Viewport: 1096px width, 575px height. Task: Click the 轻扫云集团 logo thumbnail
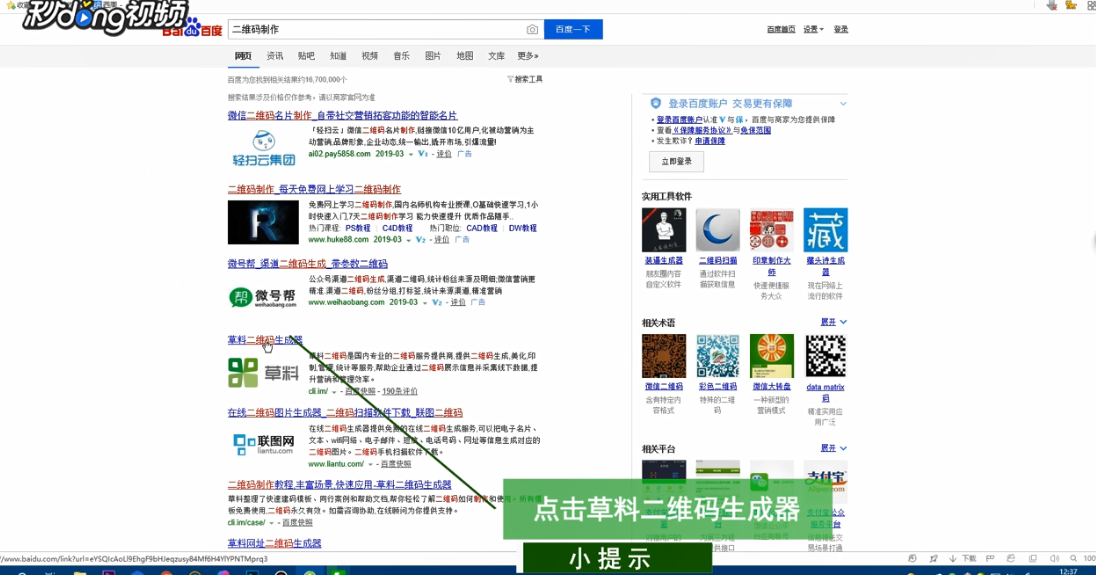coord(264,147)
